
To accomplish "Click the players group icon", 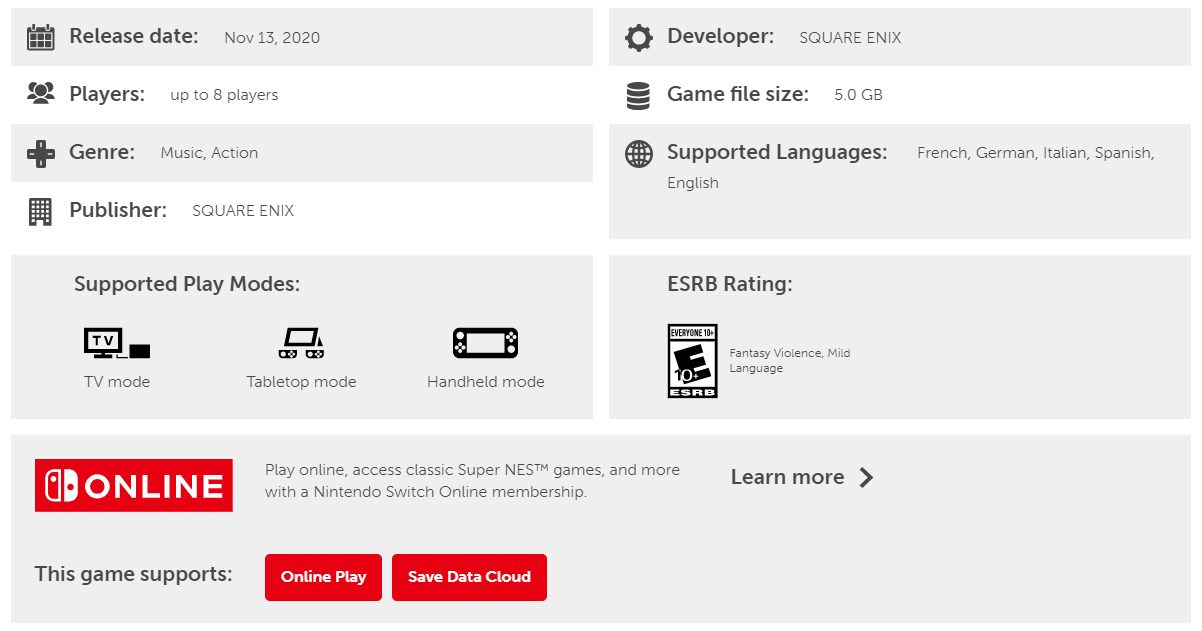I will coord(40,94).
